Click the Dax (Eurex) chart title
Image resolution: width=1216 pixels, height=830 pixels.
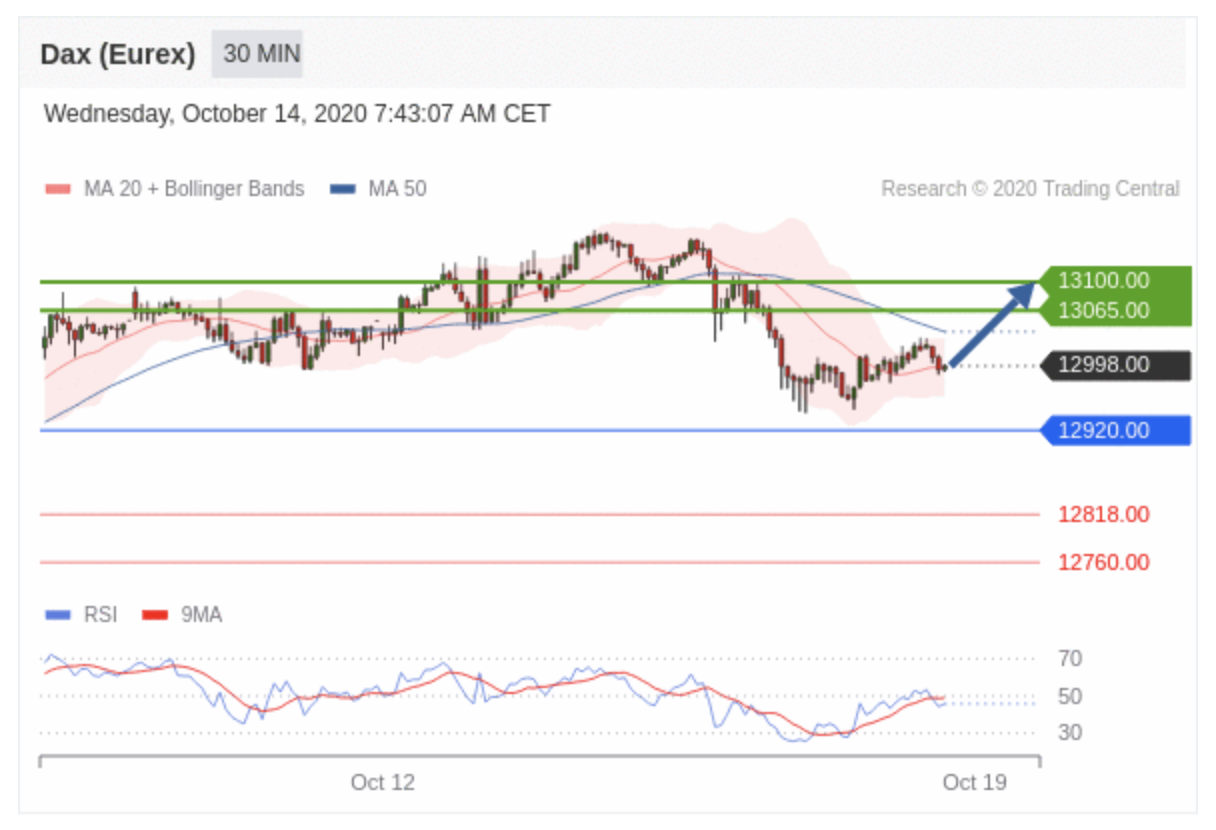[x=118, y=54]
